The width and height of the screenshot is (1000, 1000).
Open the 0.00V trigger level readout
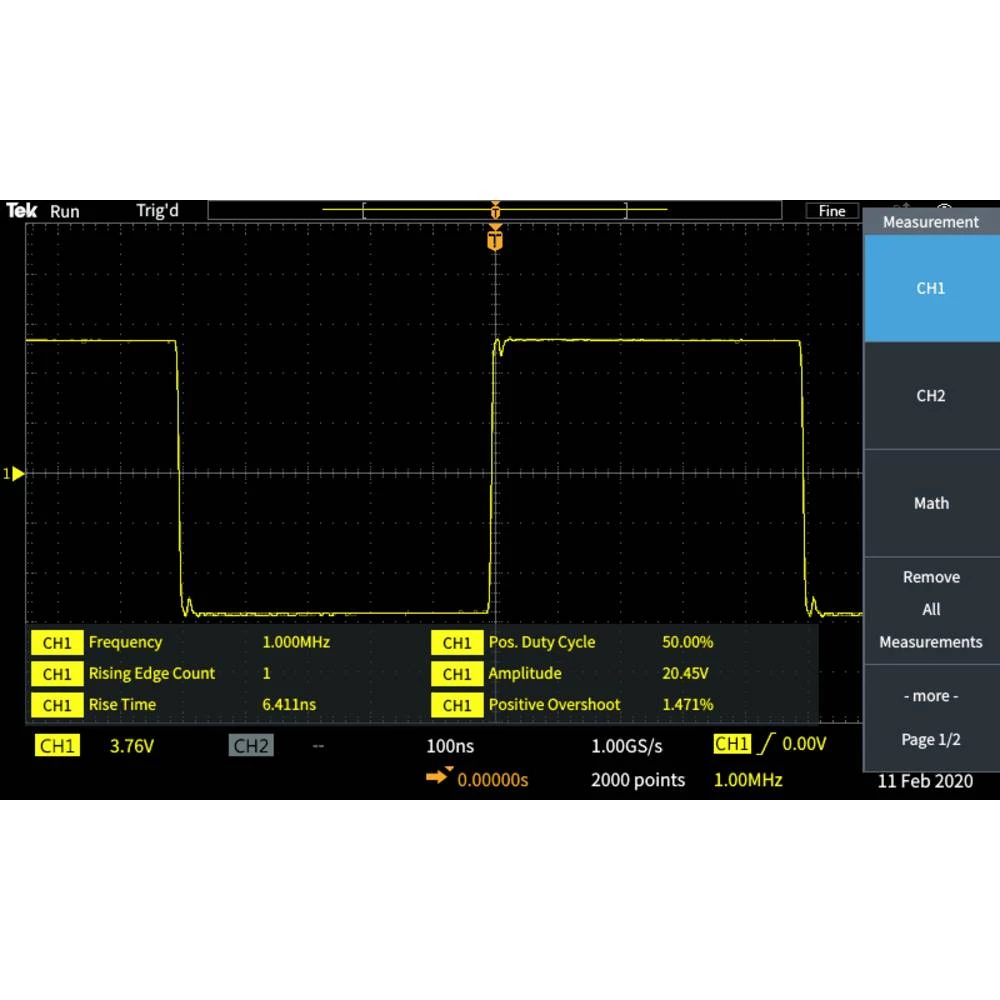click(804, 745)
